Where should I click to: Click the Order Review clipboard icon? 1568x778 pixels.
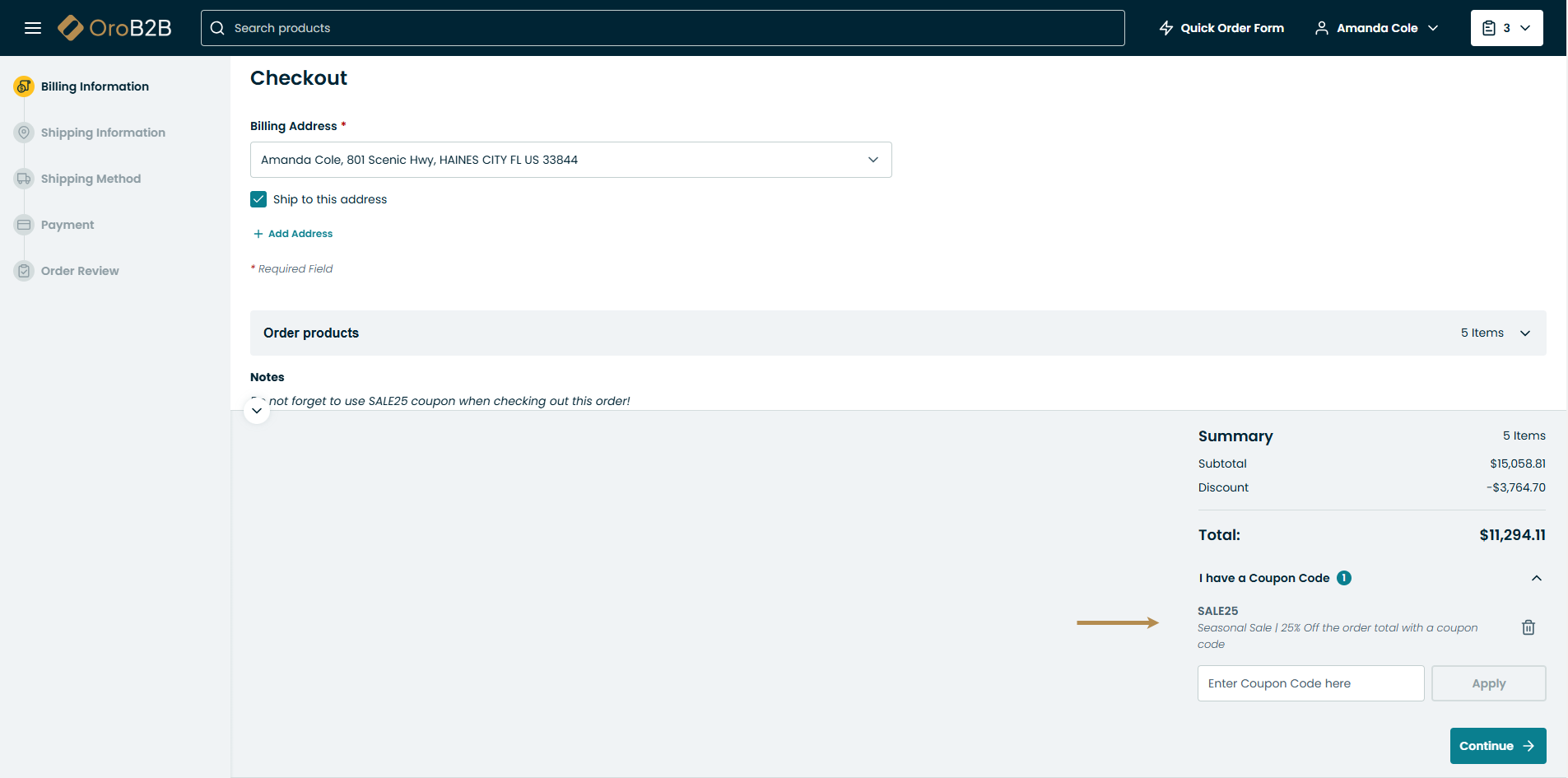pyautogui.click(x=24, y=271)
